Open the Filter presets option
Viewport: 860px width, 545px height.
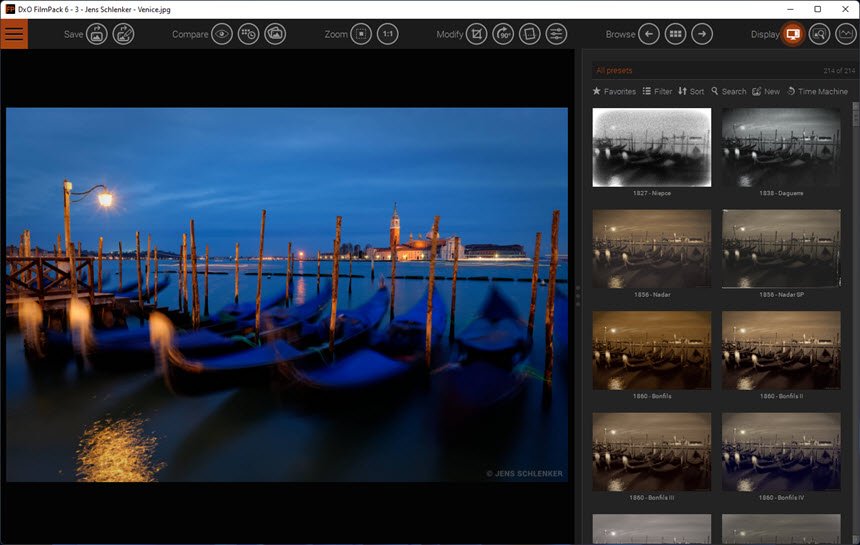(x=657, y=92)
